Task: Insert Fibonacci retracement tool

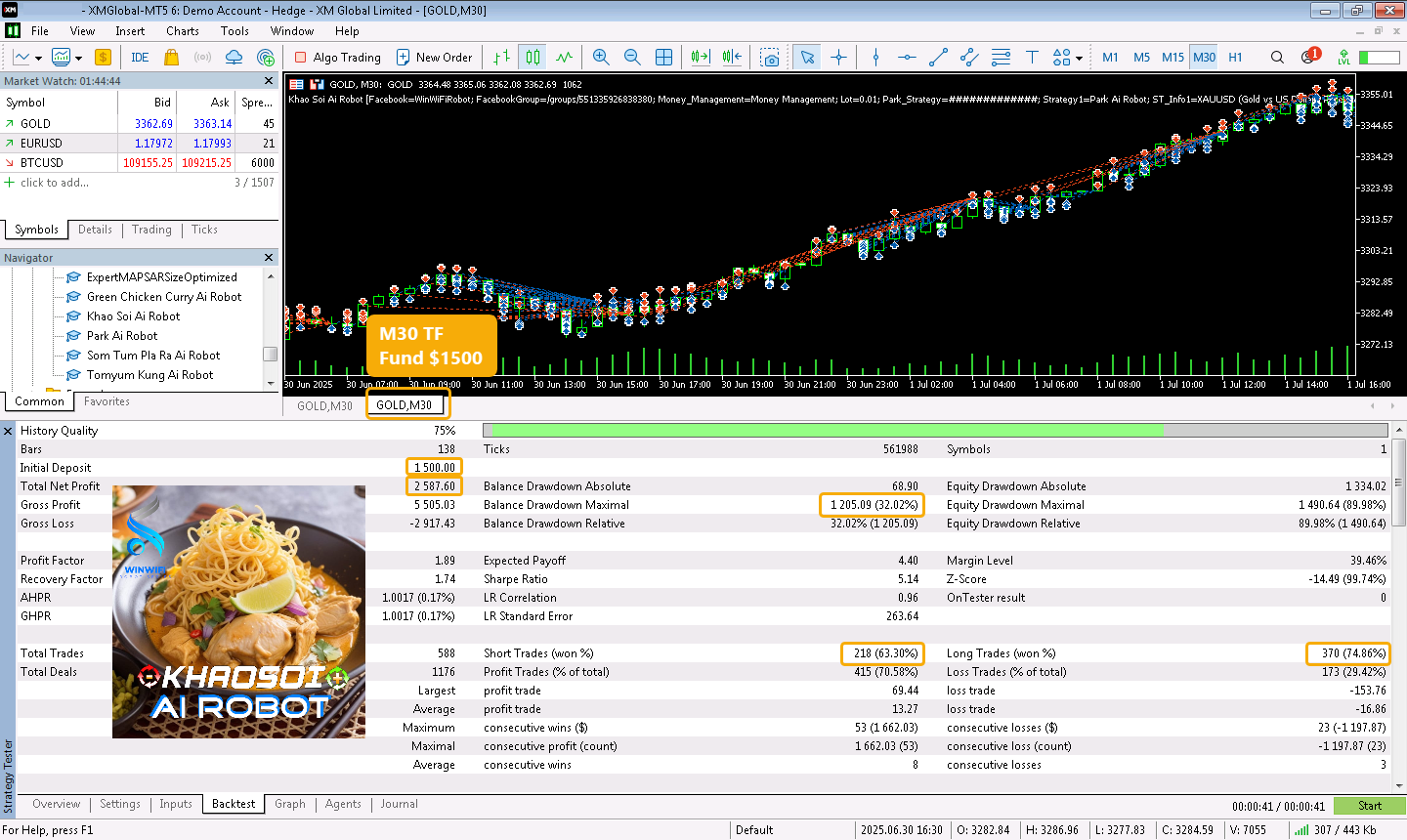Action: click(x=1001, y=58)
